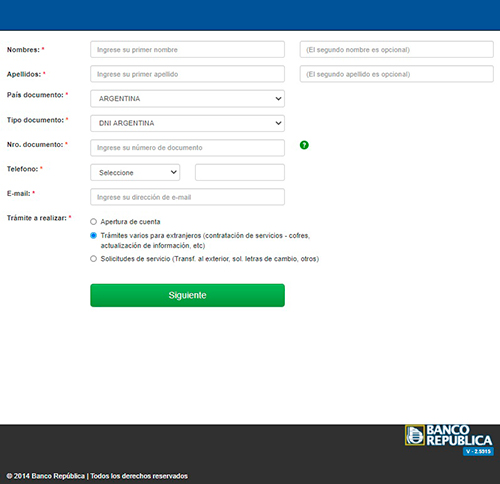Select the Apertura de cuenta option
Screen dimensions: 500x484
(x=93, y=222)
